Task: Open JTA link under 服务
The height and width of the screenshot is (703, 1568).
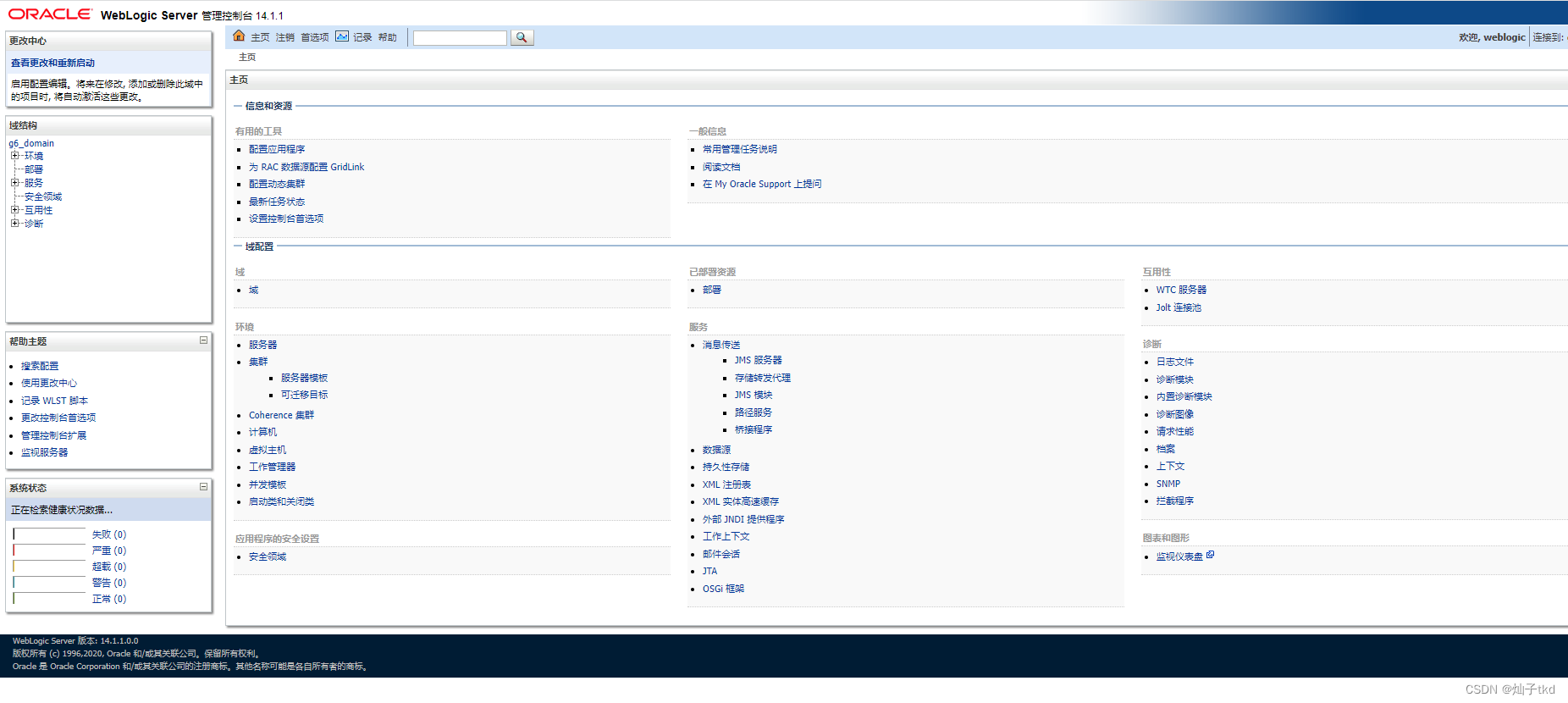Action: click(x=709, y=571)
